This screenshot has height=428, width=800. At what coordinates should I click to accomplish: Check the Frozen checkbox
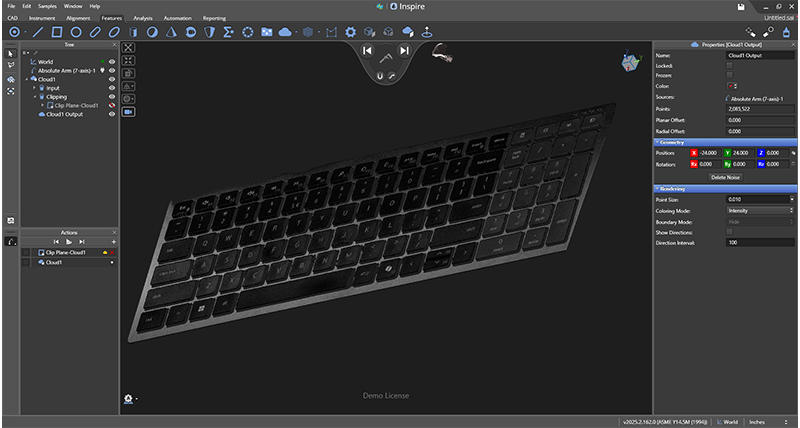[x=730, y=75]
